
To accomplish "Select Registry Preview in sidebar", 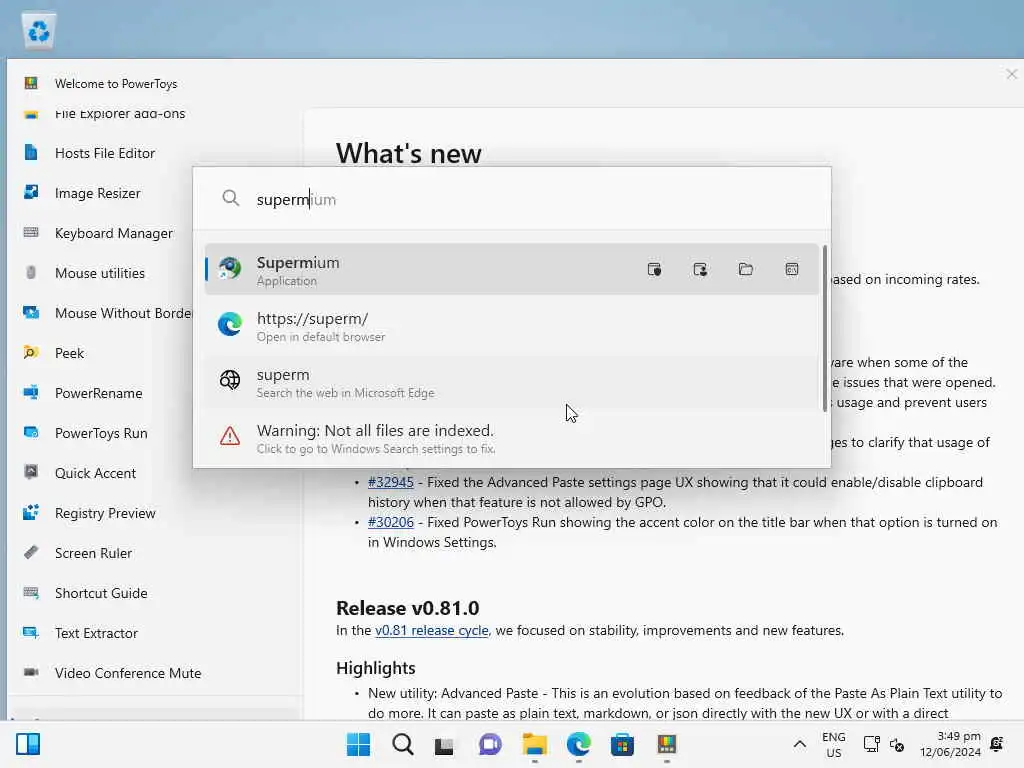I will [104, 513].
